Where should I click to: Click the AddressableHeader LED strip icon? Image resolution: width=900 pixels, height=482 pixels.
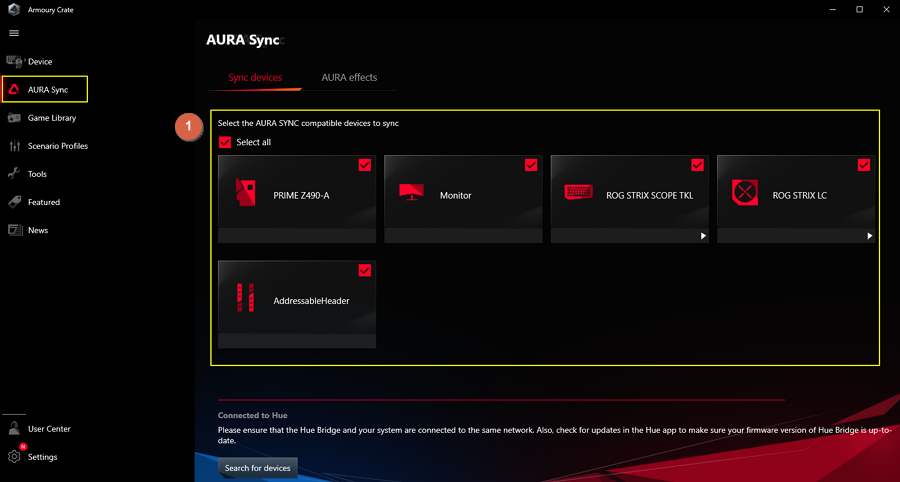[x=246, y=297]
